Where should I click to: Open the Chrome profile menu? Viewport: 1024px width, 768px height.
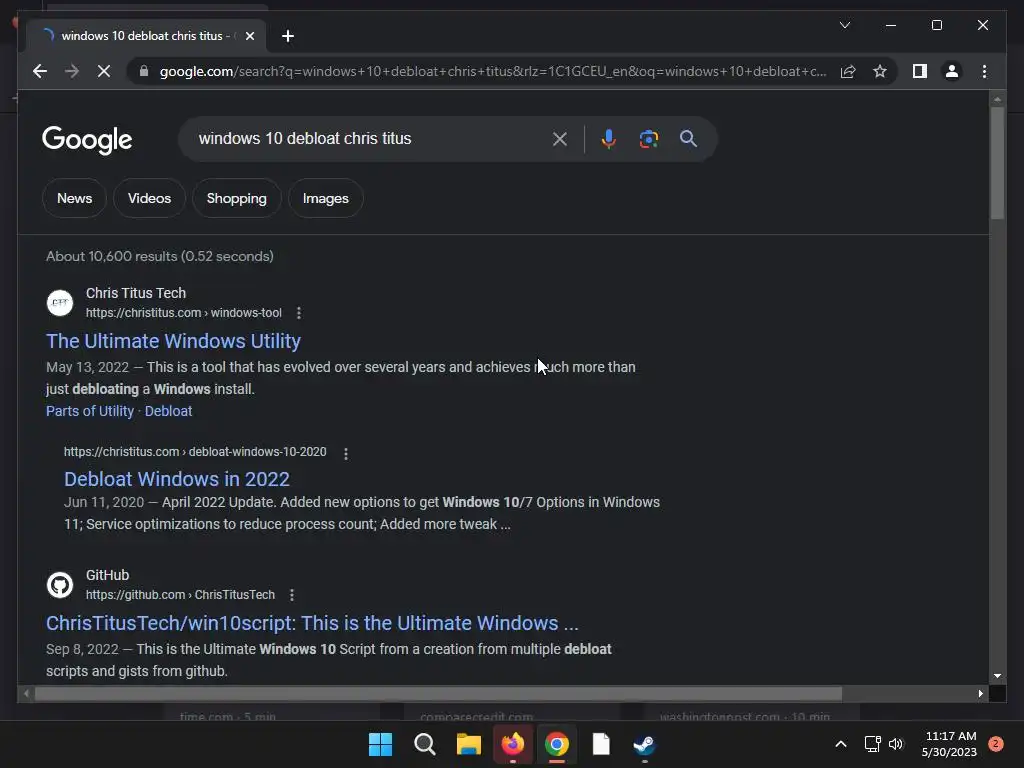pyautogui.click(x=952, y=71)
